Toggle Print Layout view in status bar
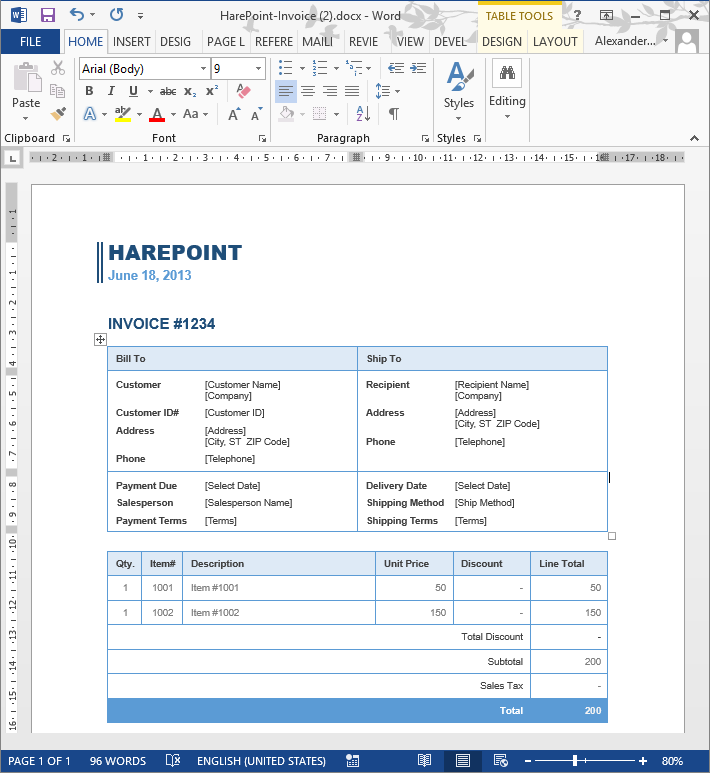This screenshot has width=710, height=773. tap(462, 761)
